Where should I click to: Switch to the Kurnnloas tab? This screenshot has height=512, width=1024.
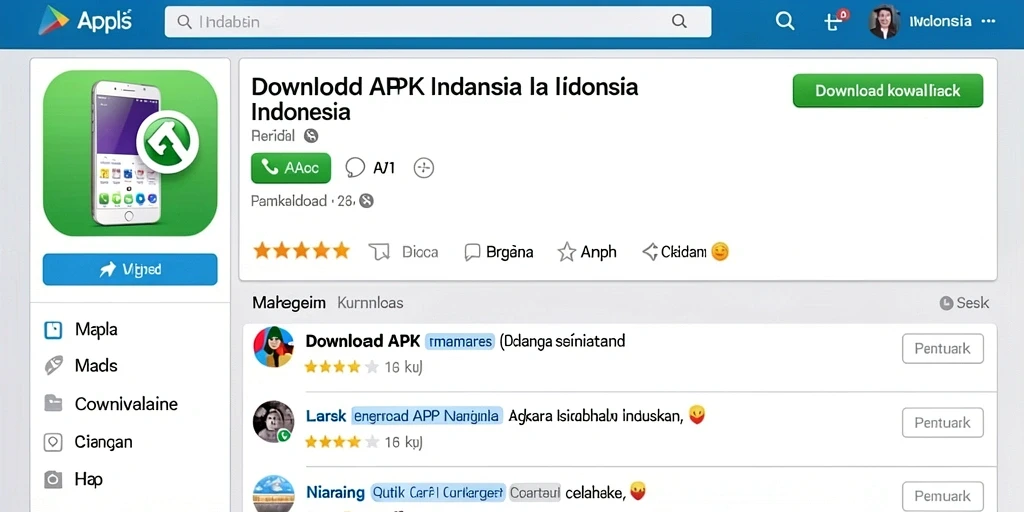coord(370,303)
